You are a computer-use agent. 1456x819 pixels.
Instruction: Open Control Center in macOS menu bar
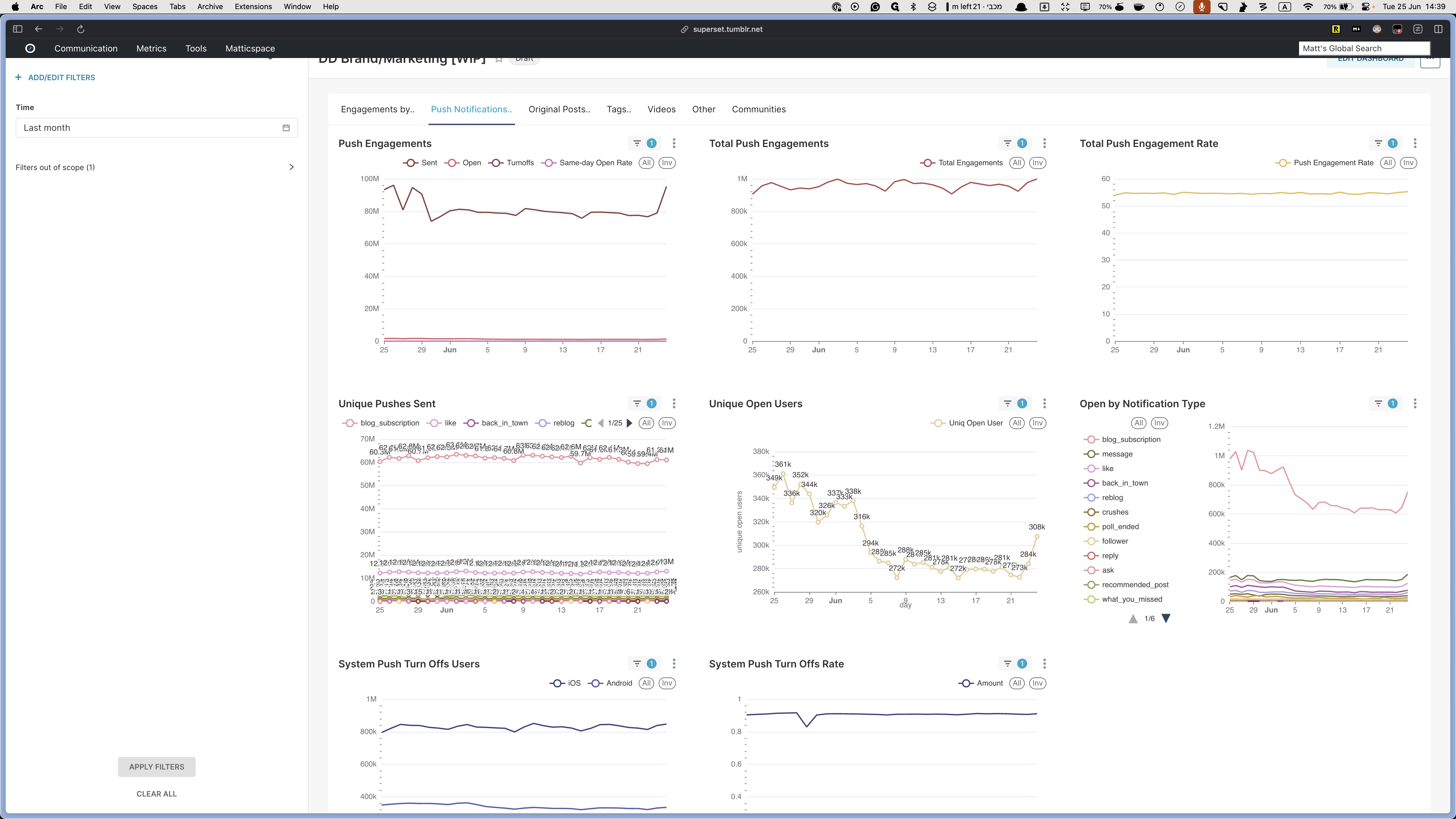pyautogui.click(x=1366, y=7)
